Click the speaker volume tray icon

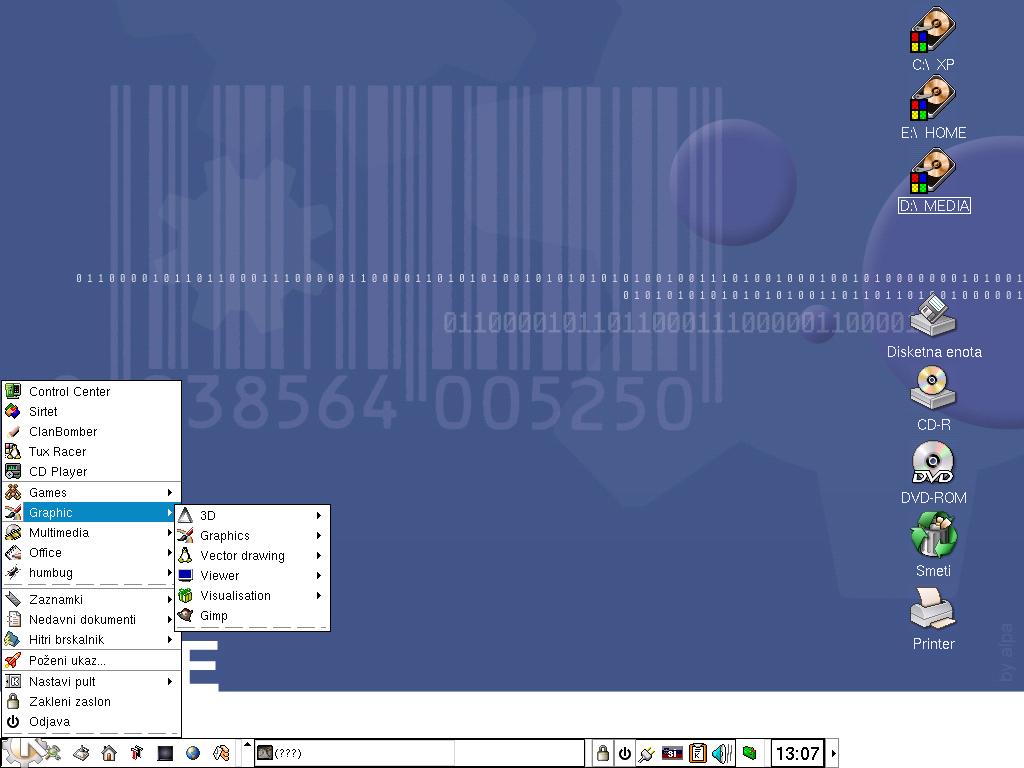(x=722, y=754)
